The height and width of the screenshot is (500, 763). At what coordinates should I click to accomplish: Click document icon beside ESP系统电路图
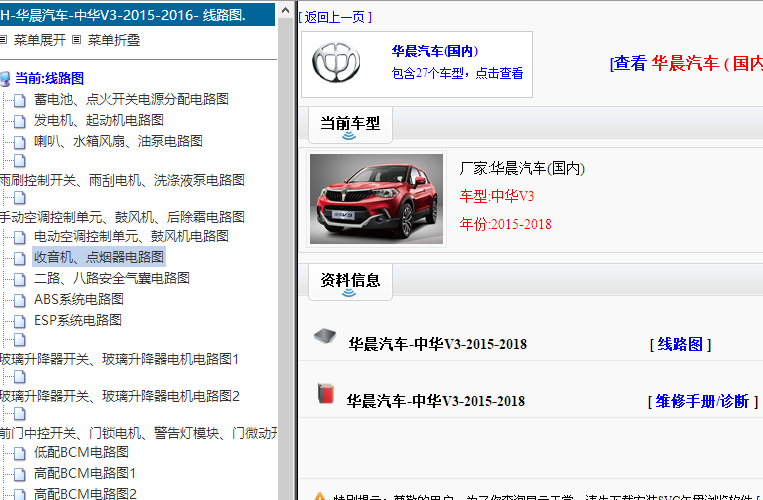click(19, 321)
